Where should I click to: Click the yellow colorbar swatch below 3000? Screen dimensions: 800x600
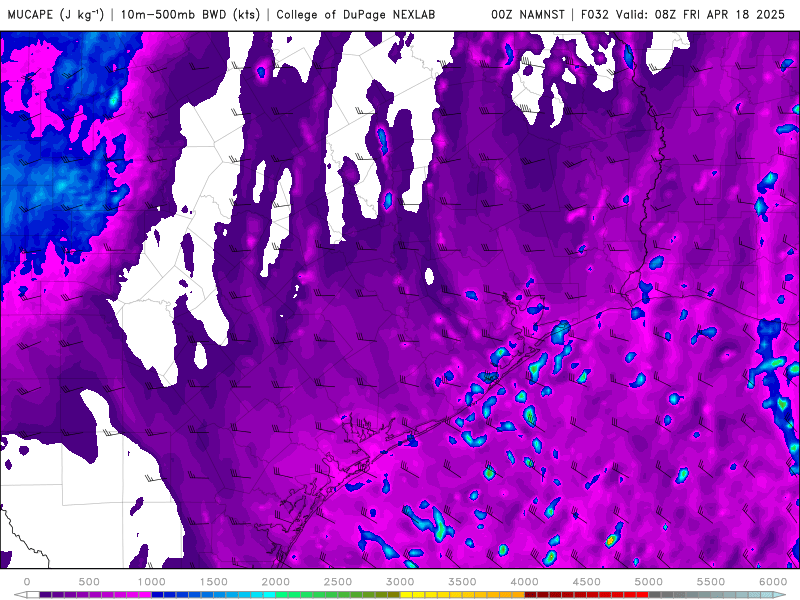pos(406,595)
